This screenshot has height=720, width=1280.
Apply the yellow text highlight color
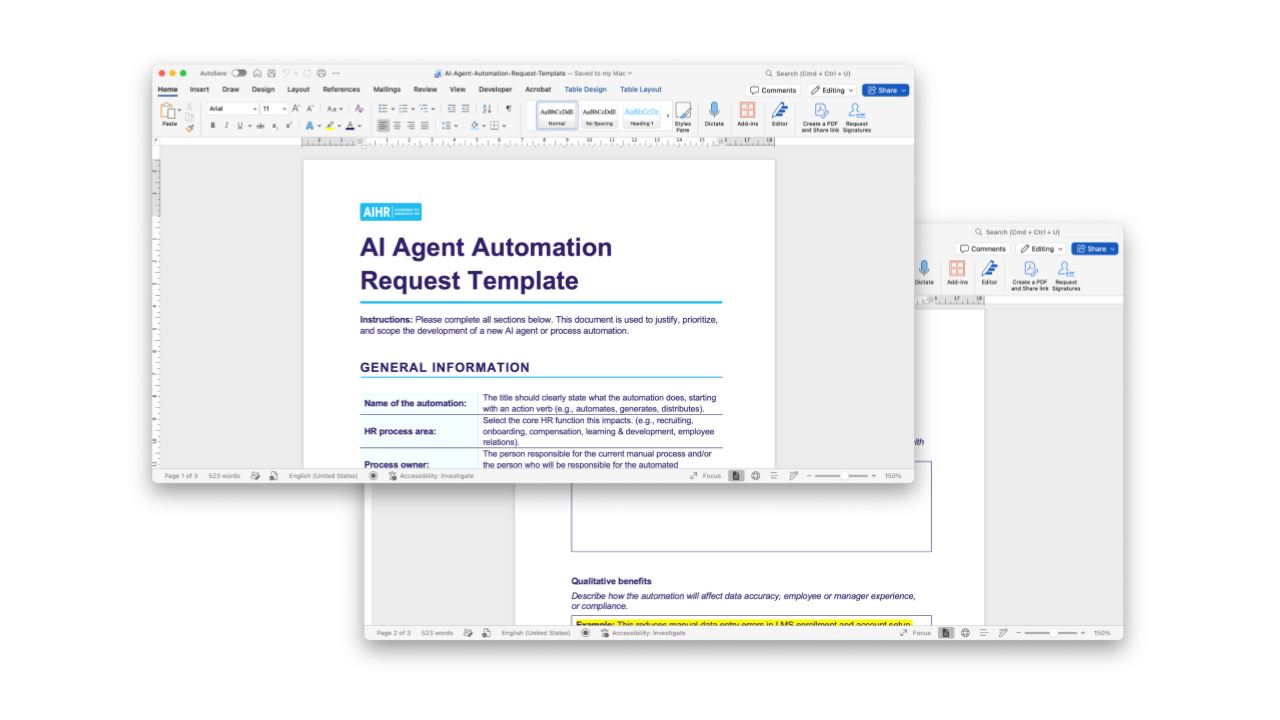click(x=329, y=126)
